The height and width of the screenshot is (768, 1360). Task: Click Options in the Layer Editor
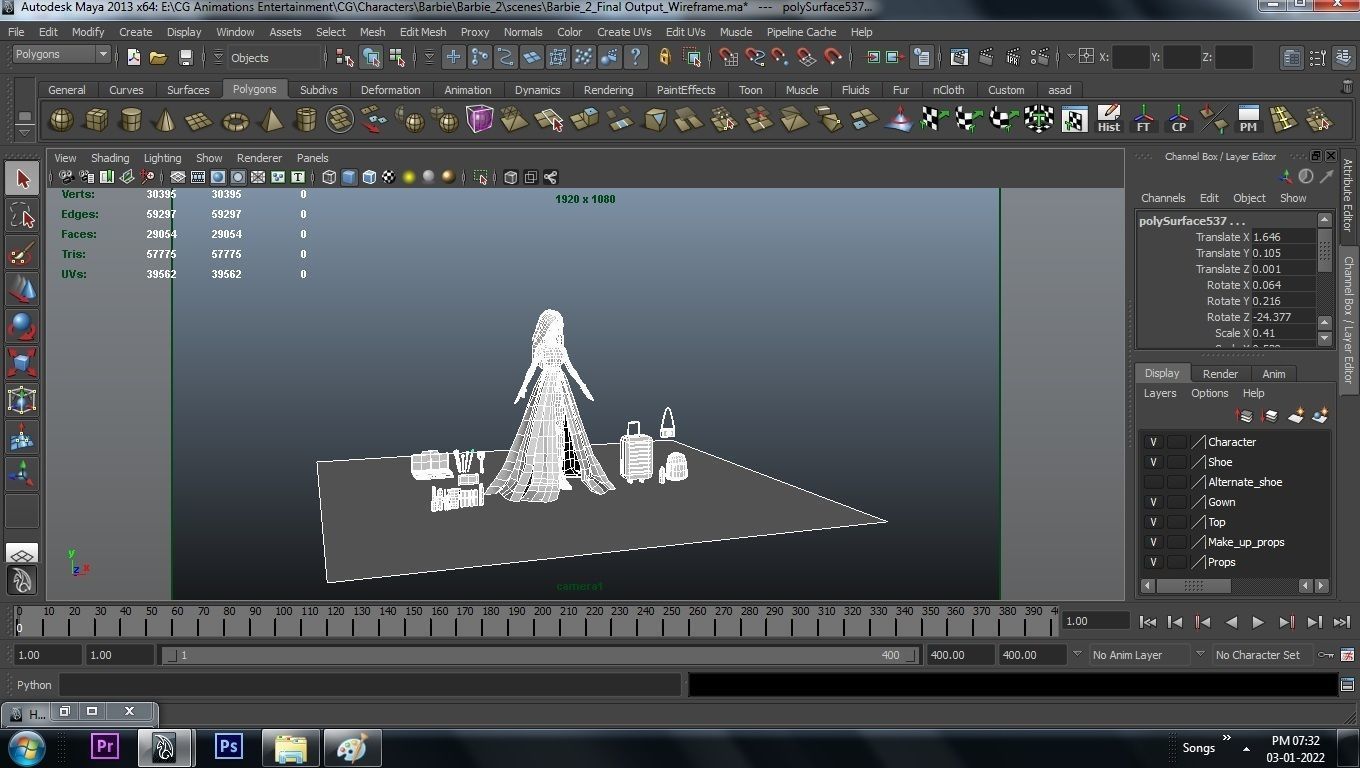[1209, 393]
